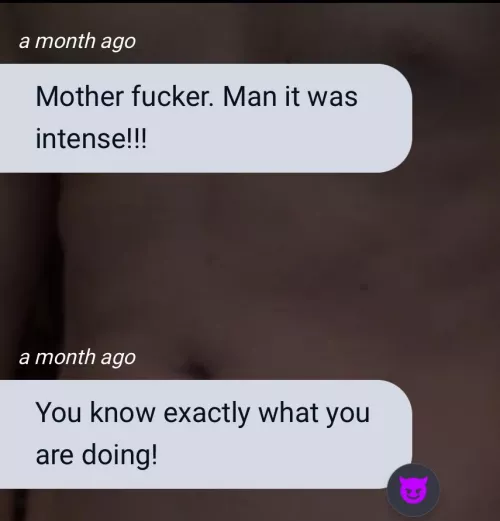Click the first 'a month ago' timestamp
This screenshot has width=500, height=521.
click(77, 42)
